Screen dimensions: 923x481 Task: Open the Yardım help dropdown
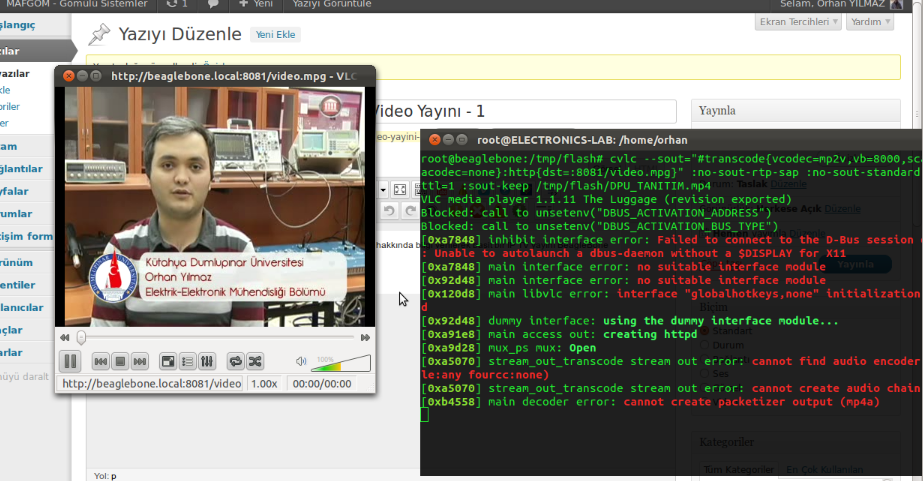point(870,22)
